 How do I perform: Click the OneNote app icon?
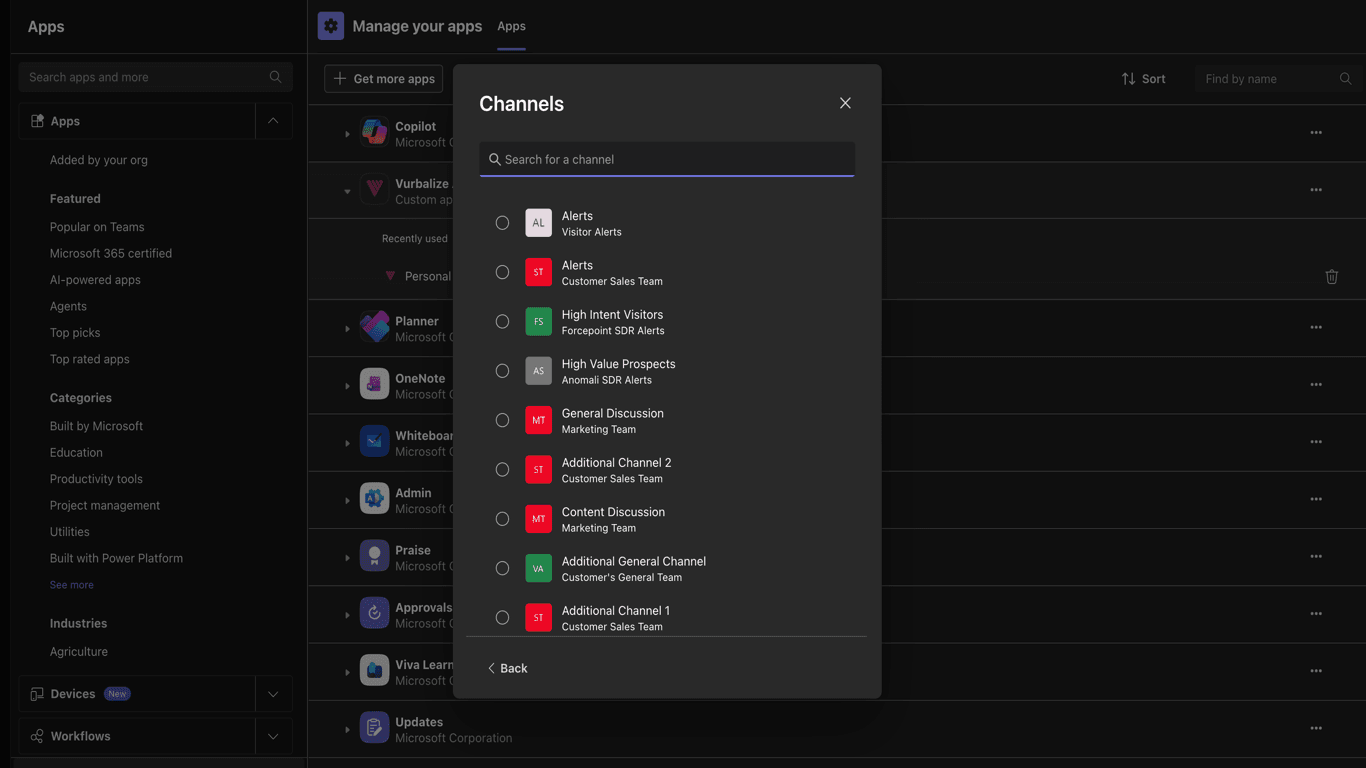[x=374, y=384]
